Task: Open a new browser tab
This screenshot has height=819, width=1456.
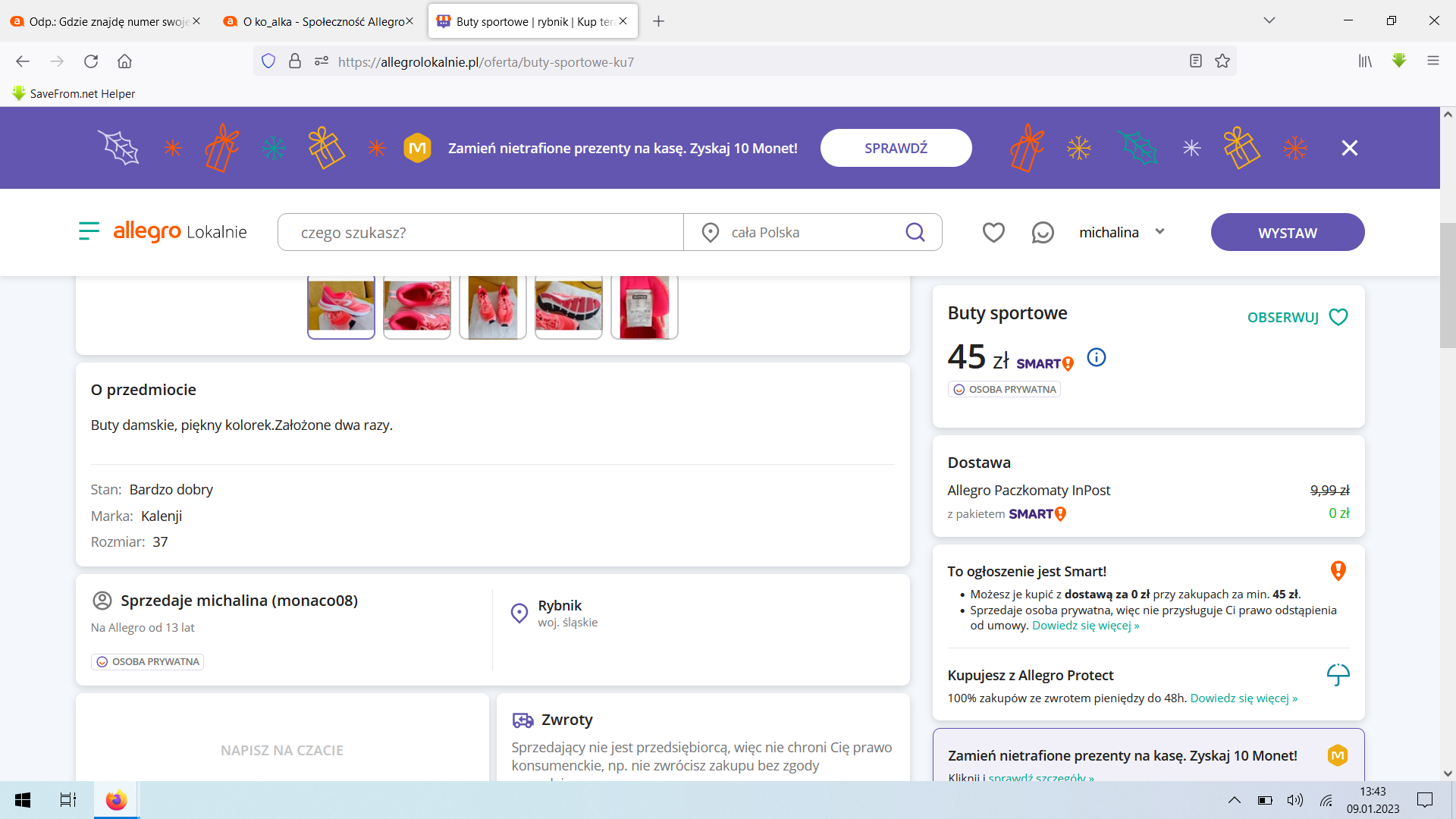Action: (x=658, y=21)
